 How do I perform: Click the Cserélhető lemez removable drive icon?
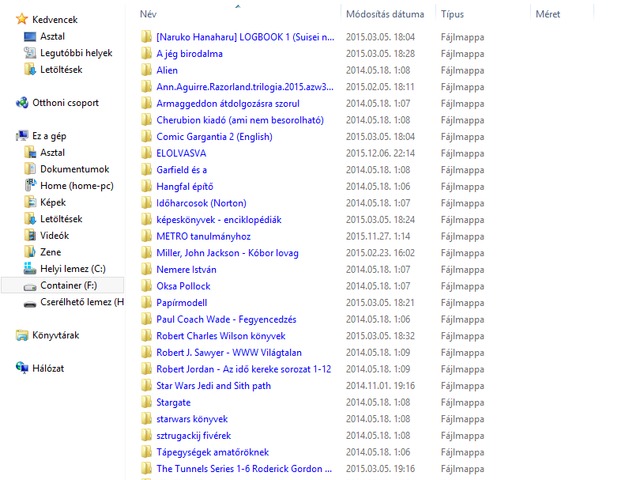click(x=30, y=304)
